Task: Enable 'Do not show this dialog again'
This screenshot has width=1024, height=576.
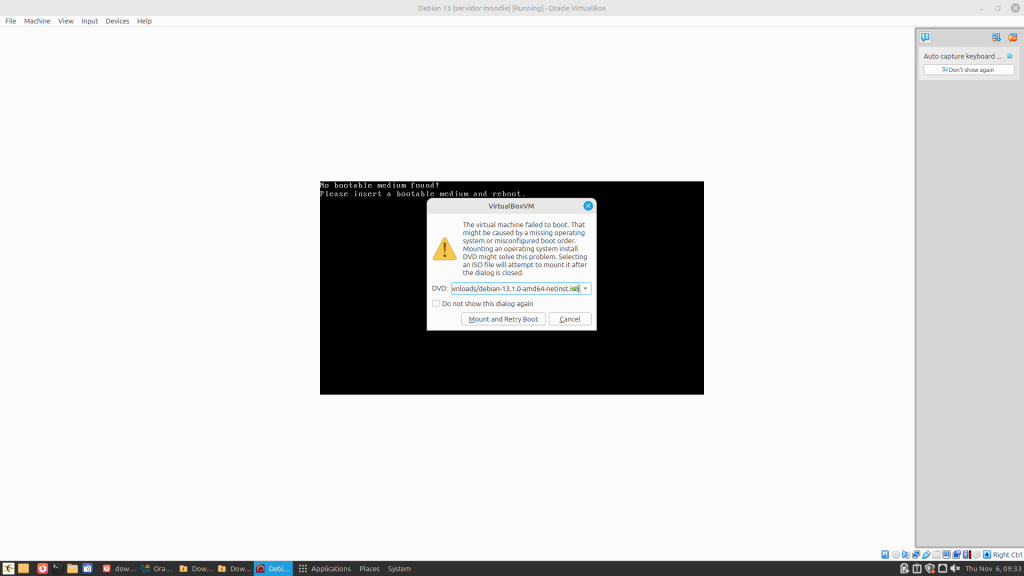Action: click(436, 304)
